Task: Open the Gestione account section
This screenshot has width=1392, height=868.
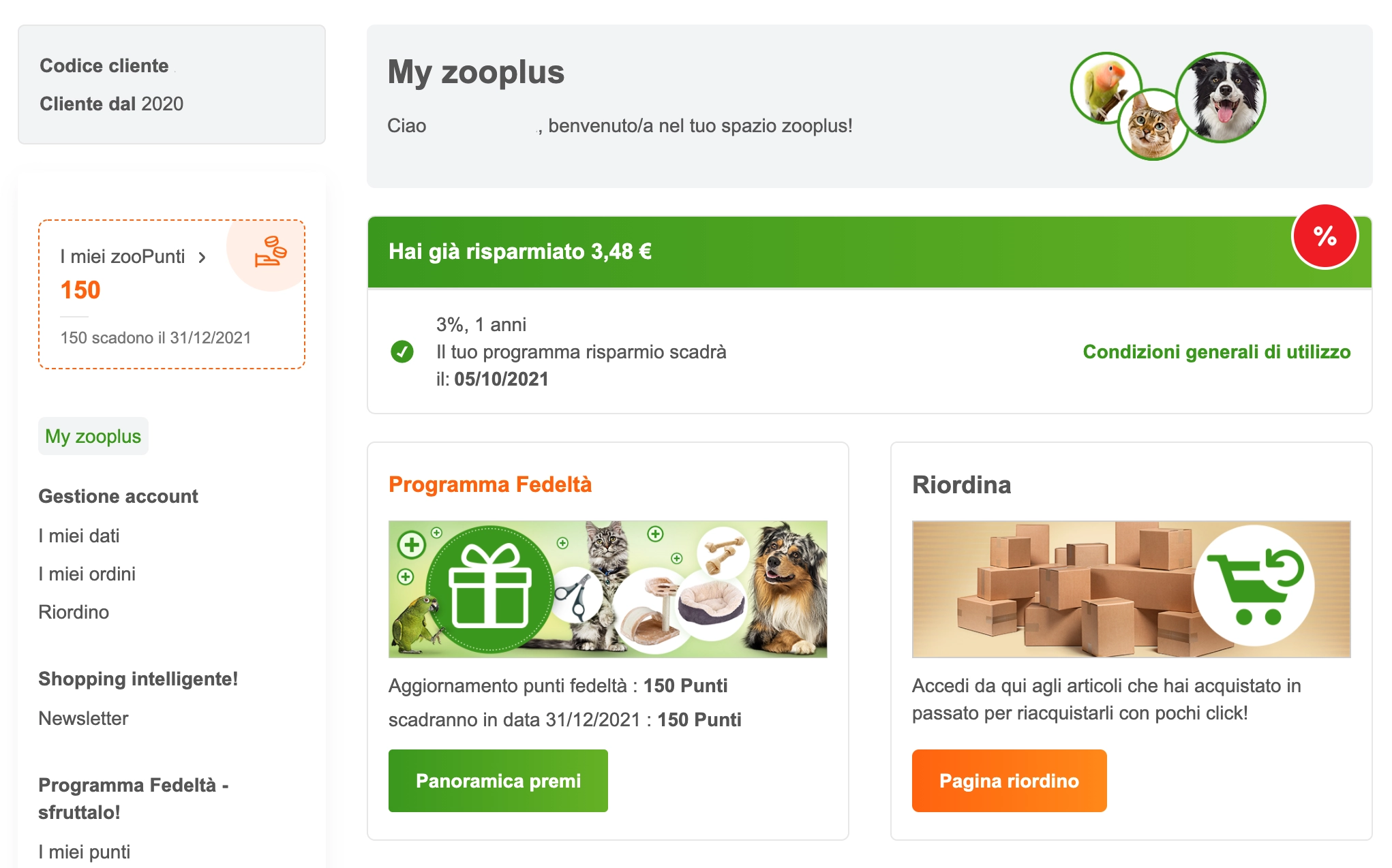Action: 119,497
